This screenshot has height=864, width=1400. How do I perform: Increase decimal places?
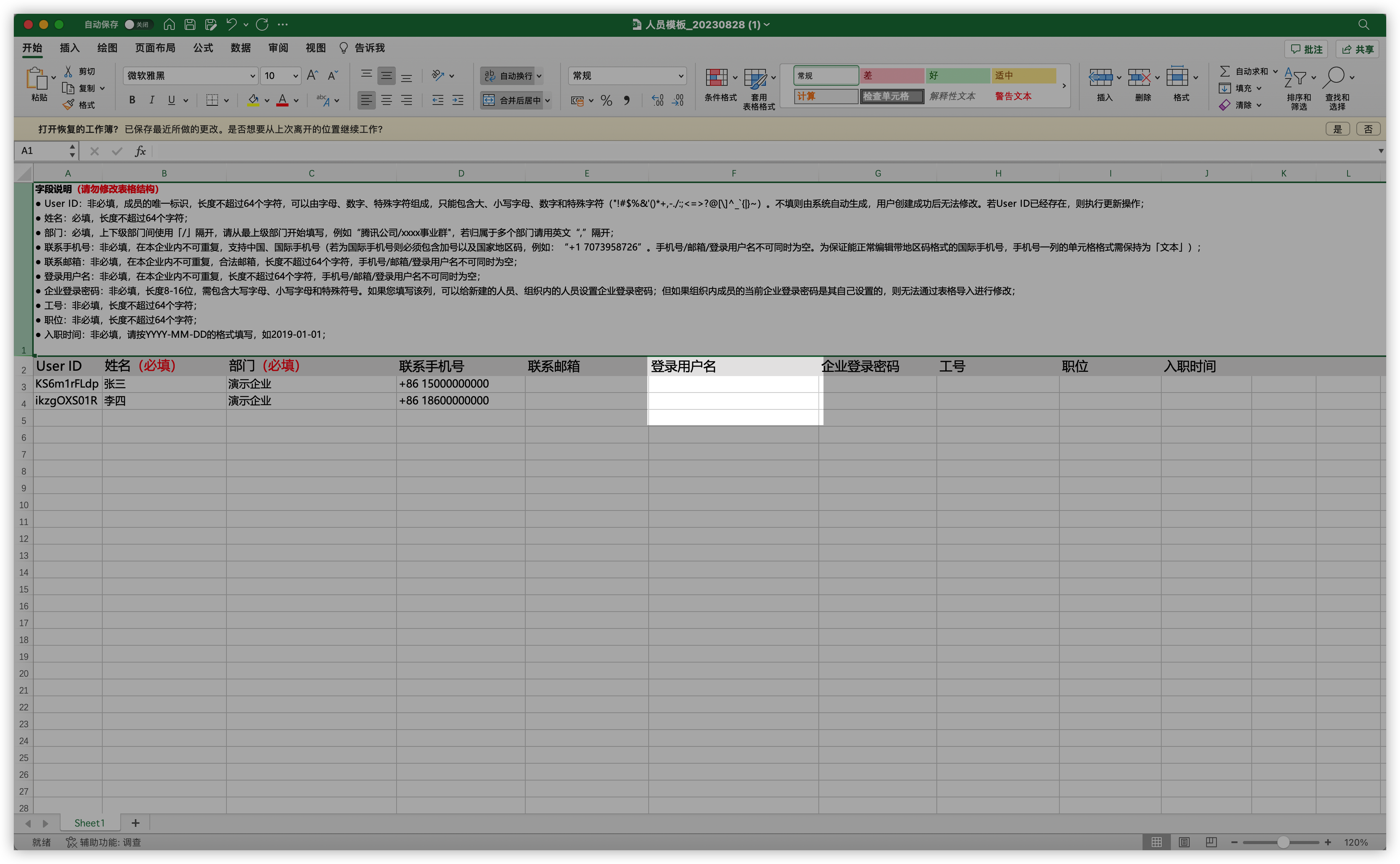point(658,101)
